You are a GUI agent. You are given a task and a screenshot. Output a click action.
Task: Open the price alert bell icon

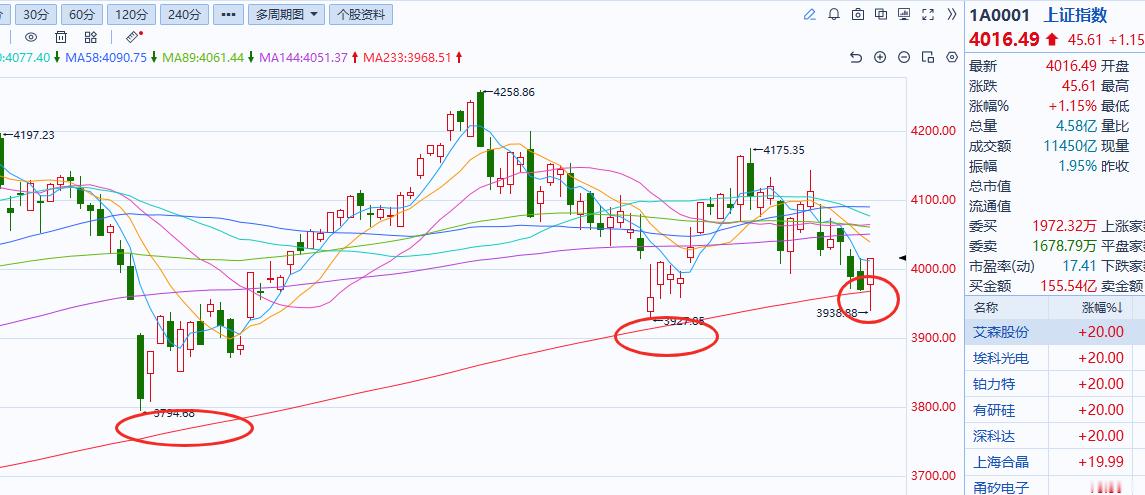click(834, 14)
